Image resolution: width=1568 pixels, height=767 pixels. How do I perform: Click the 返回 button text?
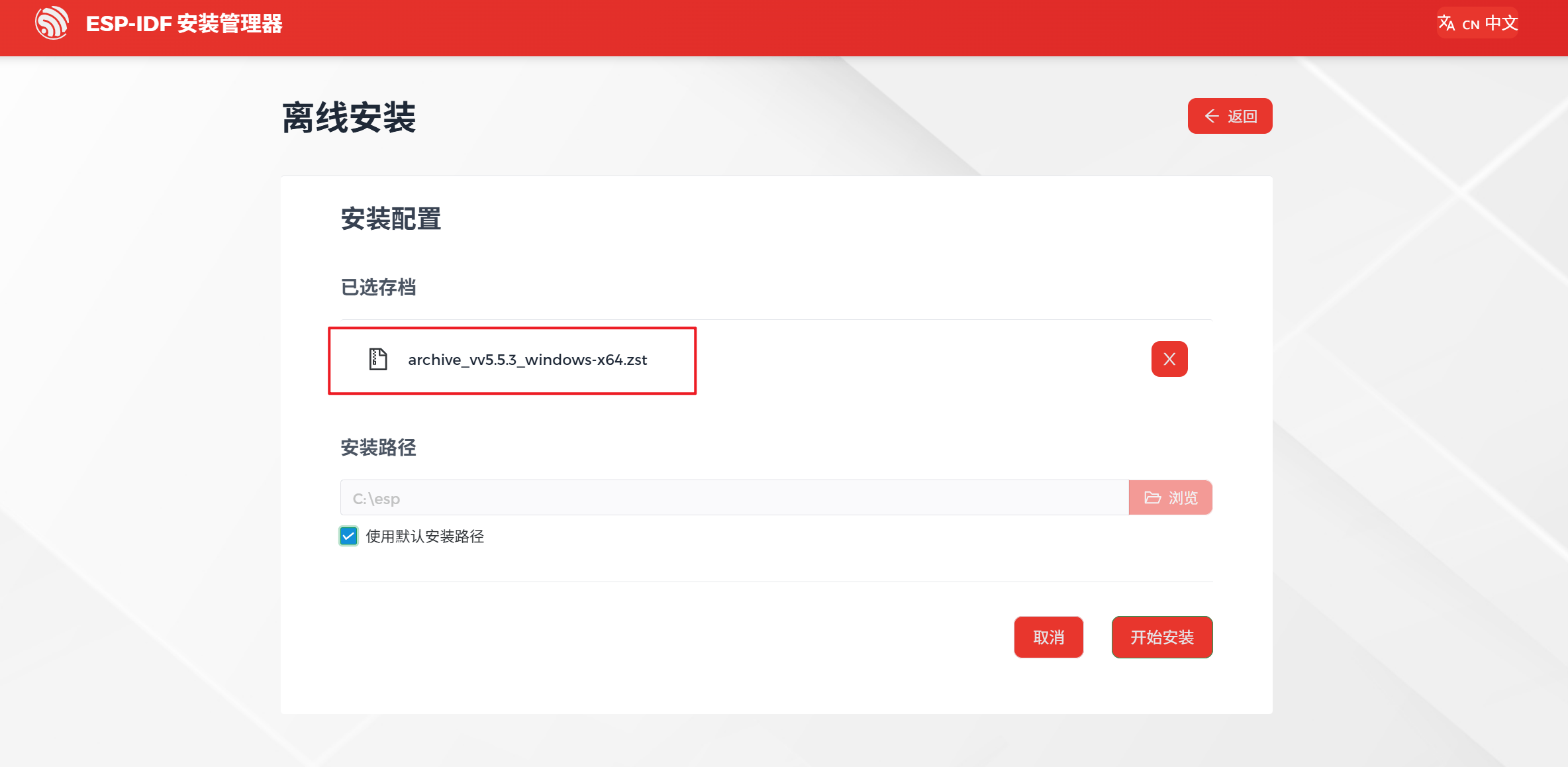tap(1242, 117)
